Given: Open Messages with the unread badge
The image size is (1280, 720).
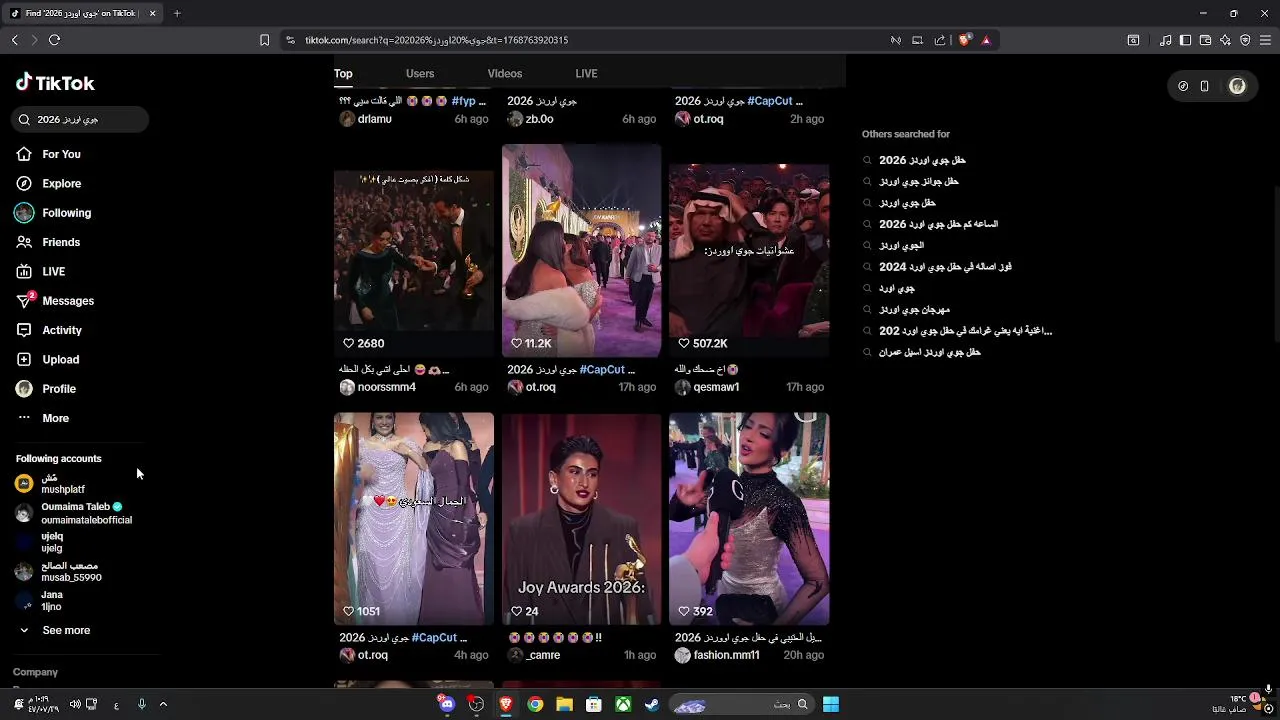Looking at the screenshot, I should 67,301.
